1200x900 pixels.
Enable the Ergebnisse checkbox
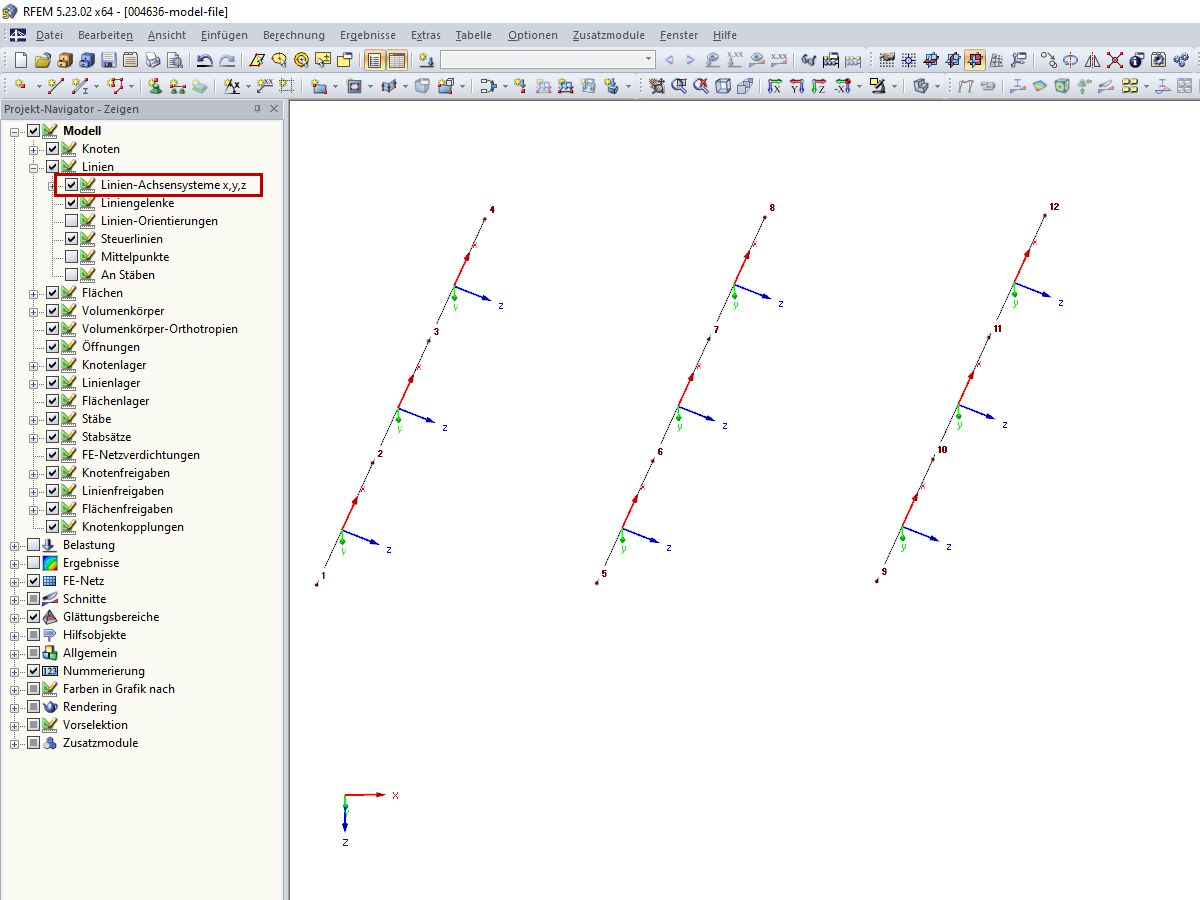point(34,563)
